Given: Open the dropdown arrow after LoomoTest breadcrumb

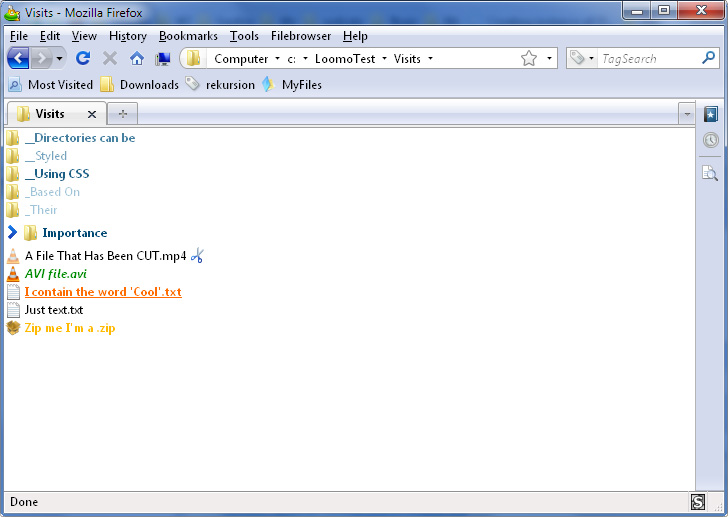Looking at the screenshot, I should point(384,58).
